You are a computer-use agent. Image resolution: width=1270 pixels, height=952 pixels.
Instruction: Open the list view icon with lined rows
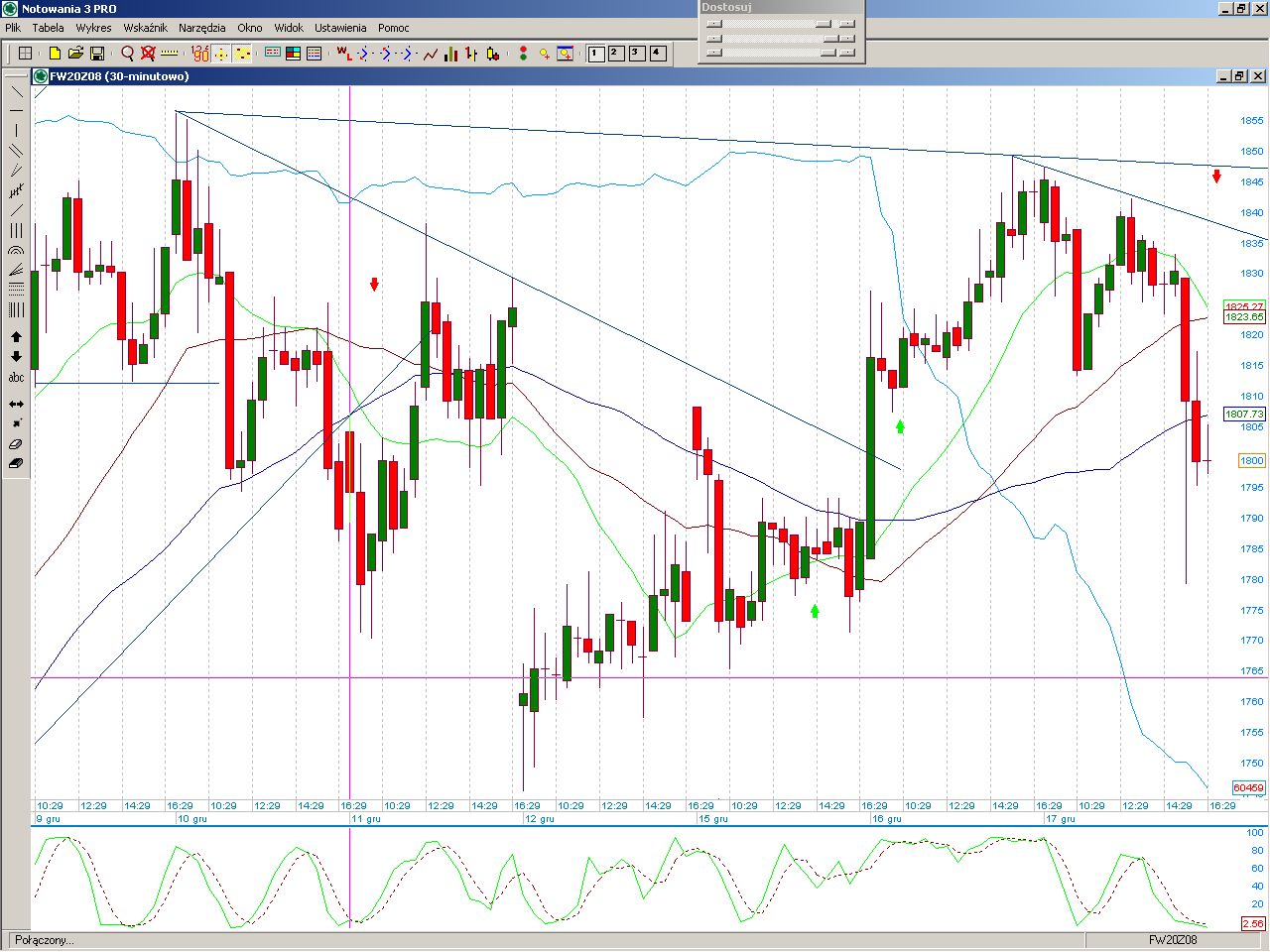coord(315,54)
